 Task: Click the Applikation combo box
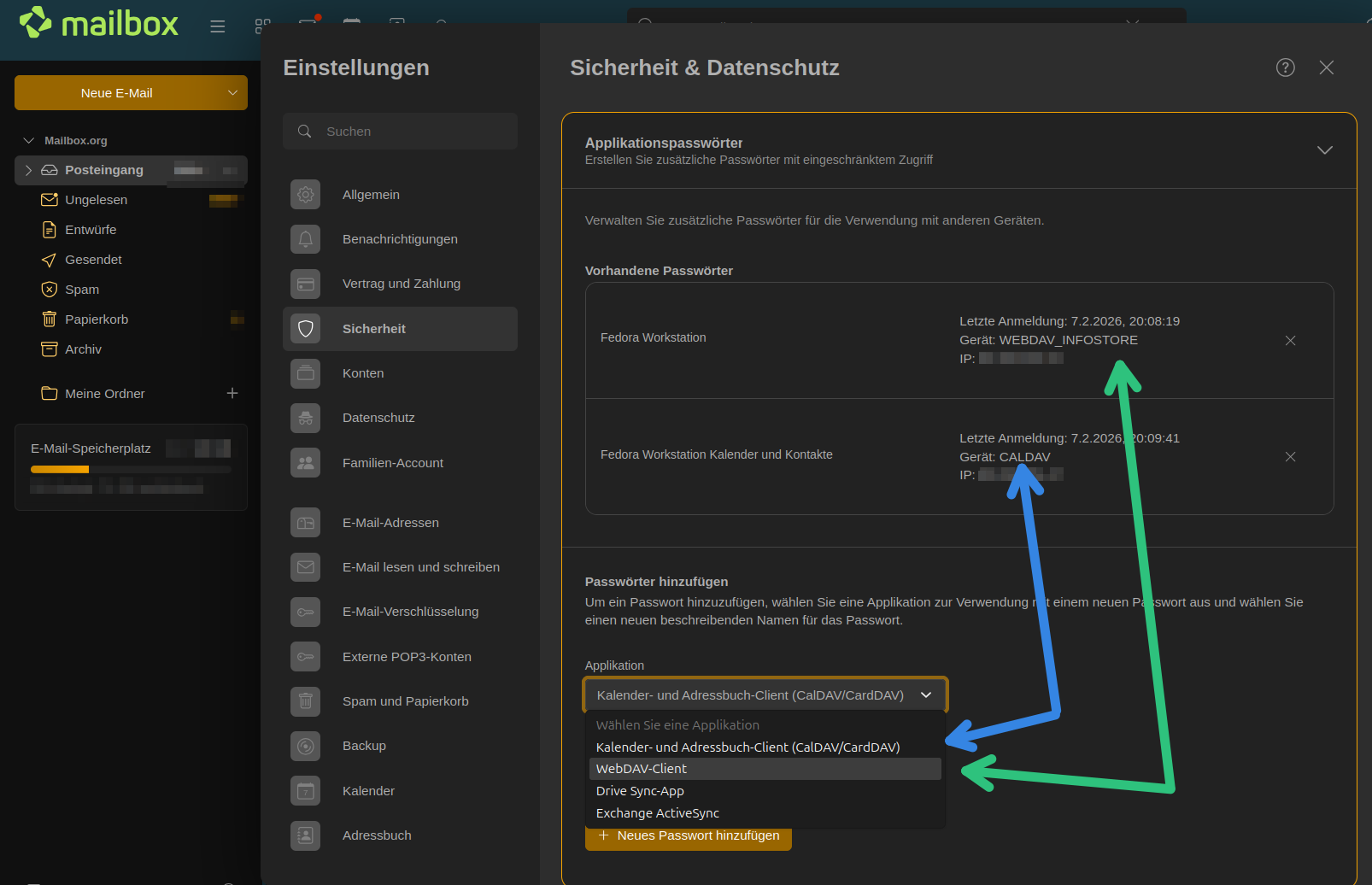pos(765,695)
